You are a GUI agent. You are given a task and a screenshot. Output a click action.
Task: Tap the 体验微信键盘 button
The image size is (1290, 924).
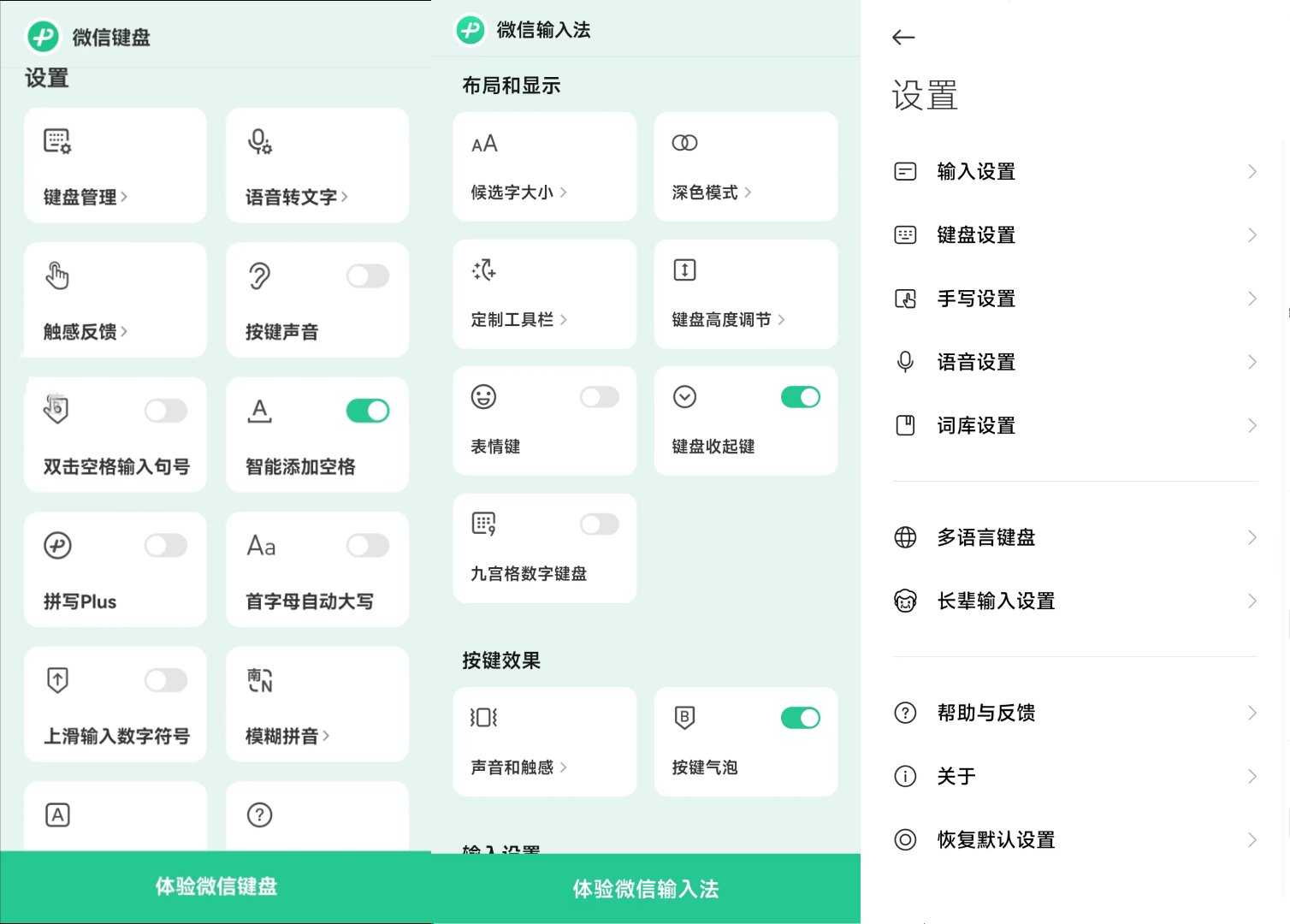point(216,887)
